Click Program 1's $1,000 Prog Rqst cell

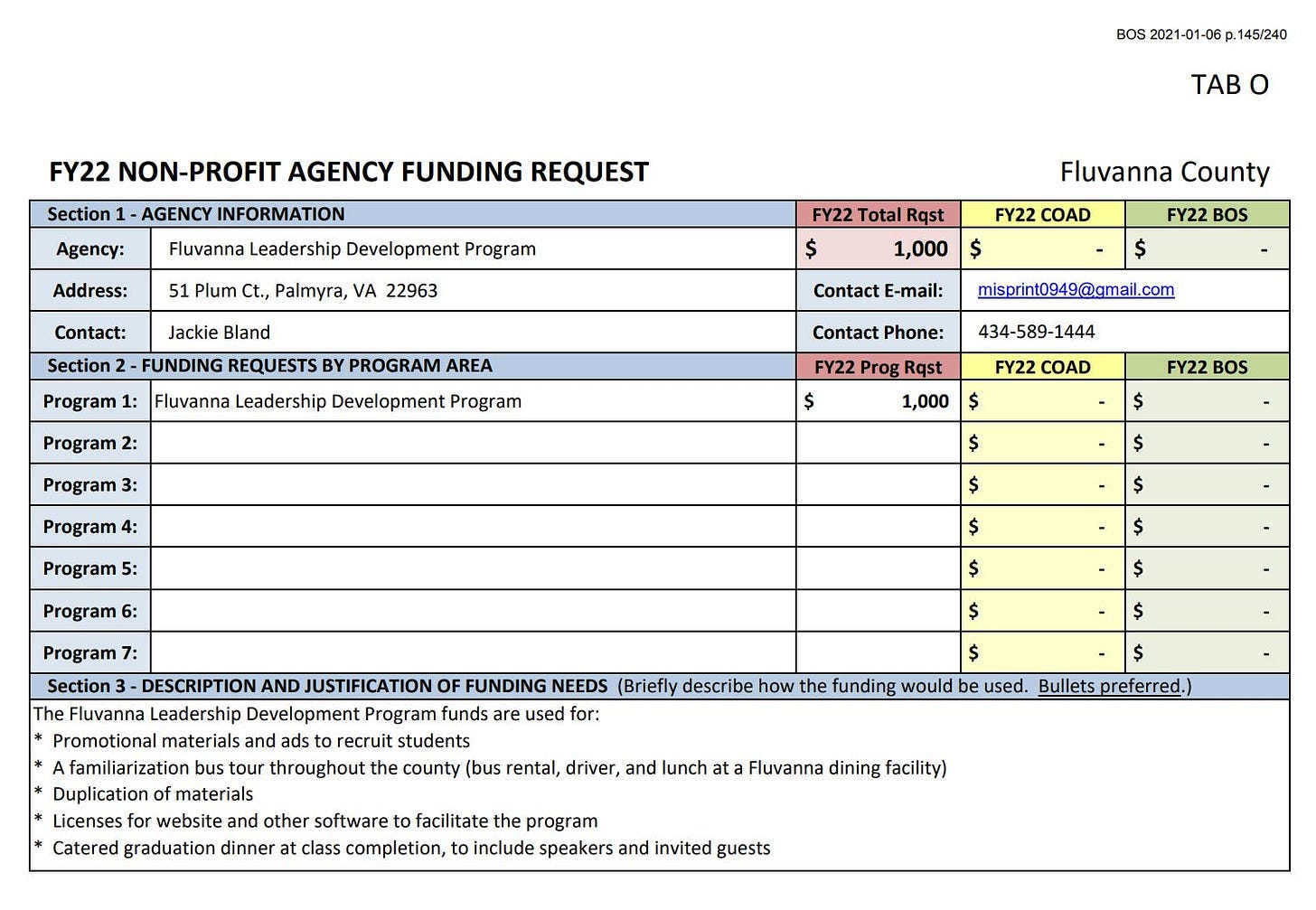[x=878, y=401]
